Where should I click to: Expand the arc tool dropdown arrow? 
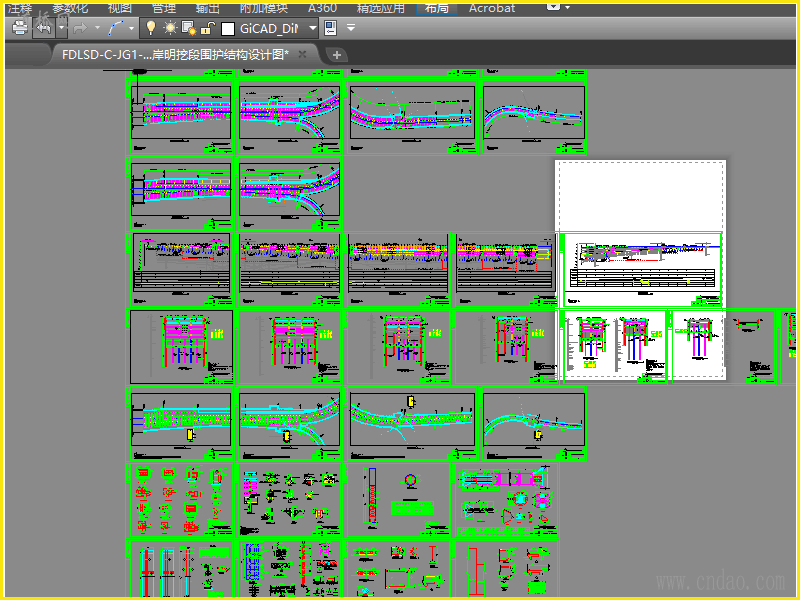click(131, 28)
